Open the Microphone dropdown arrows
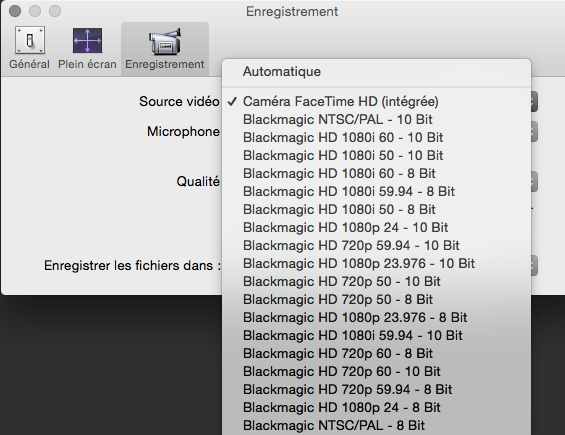This screenshot has width=565, height=435. point(534,132)
